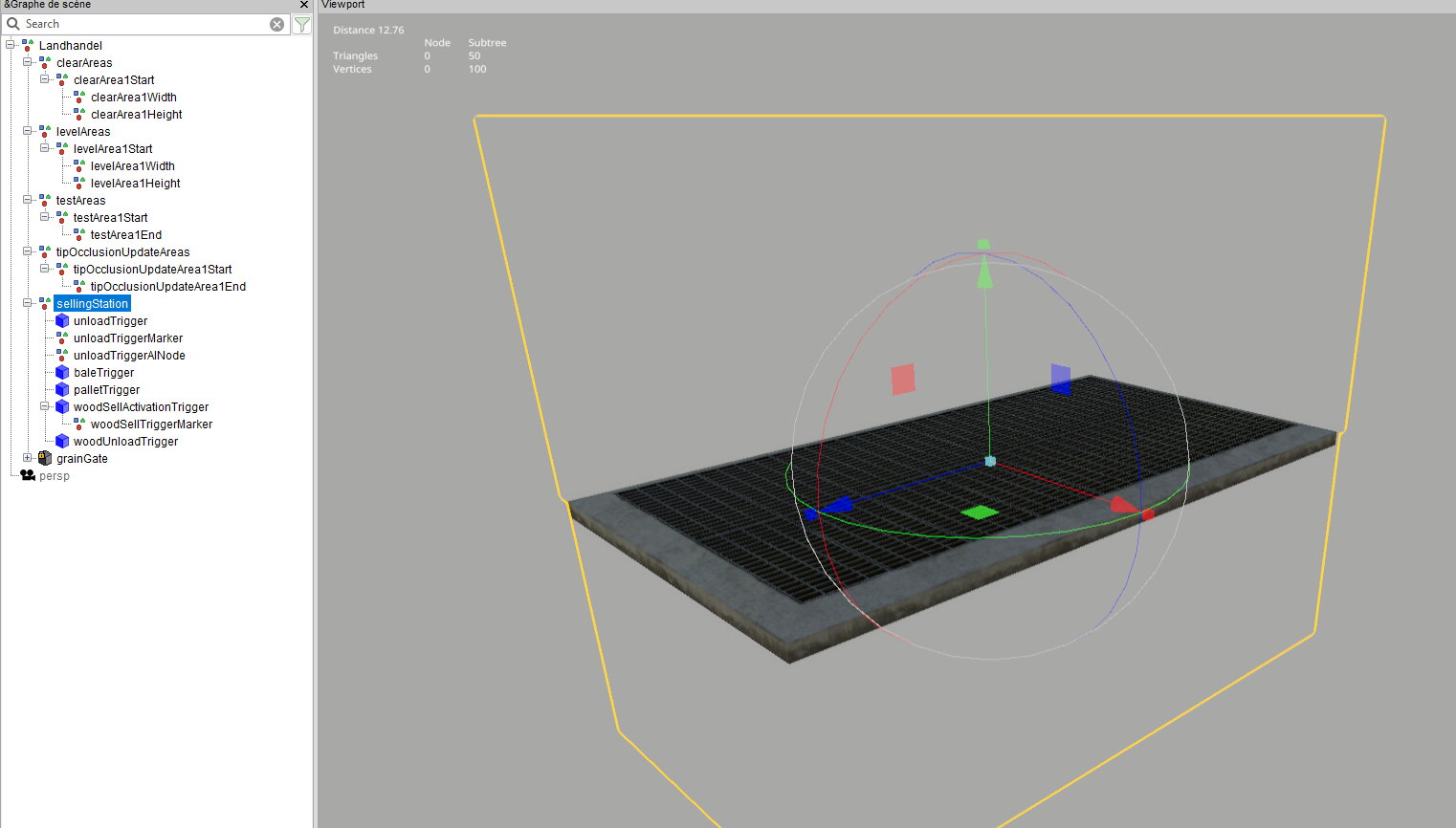Click the red X-axis arrow of the gizmo
This screenshot has width=1456, height=828.
(x=1123, y=504)
